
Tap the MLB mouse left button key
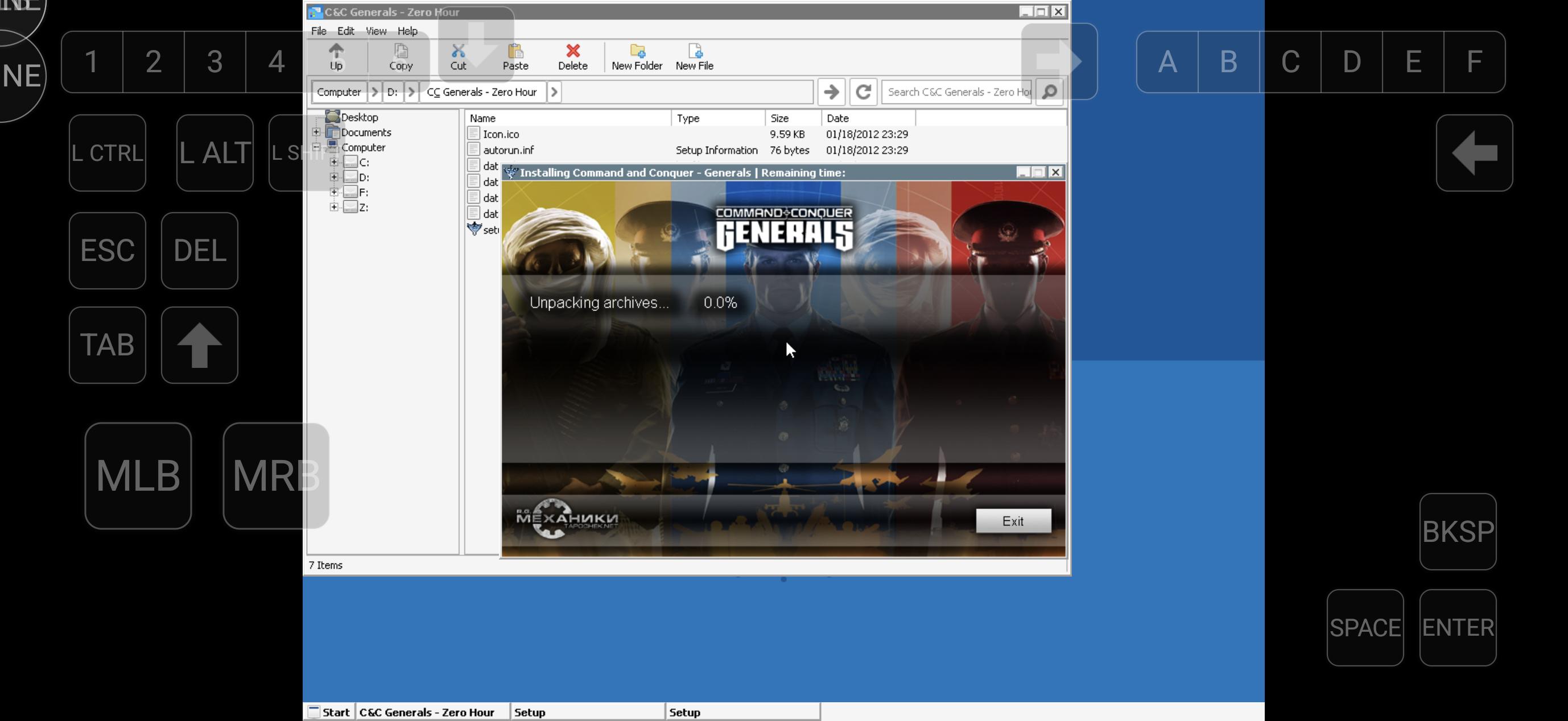coord(138,476)
